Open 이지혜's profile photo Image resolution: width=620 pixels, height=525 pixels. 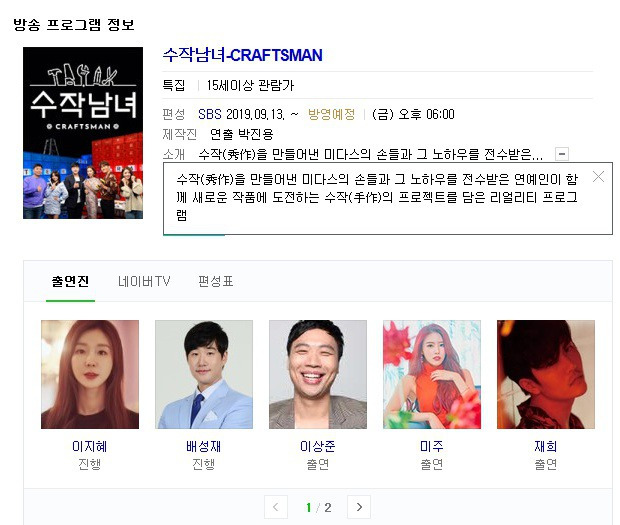click(90, 374)
